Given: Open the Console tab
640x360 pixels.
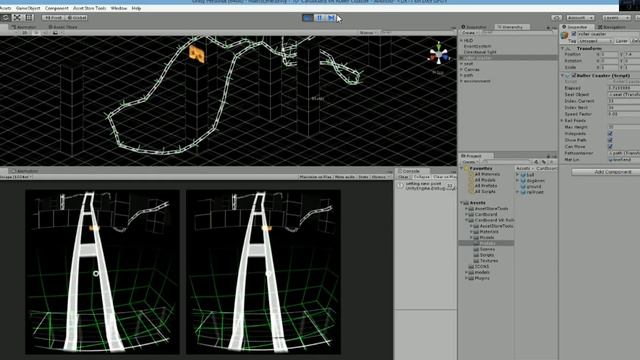Looking at the screenshot, I should tap(411, 171).
